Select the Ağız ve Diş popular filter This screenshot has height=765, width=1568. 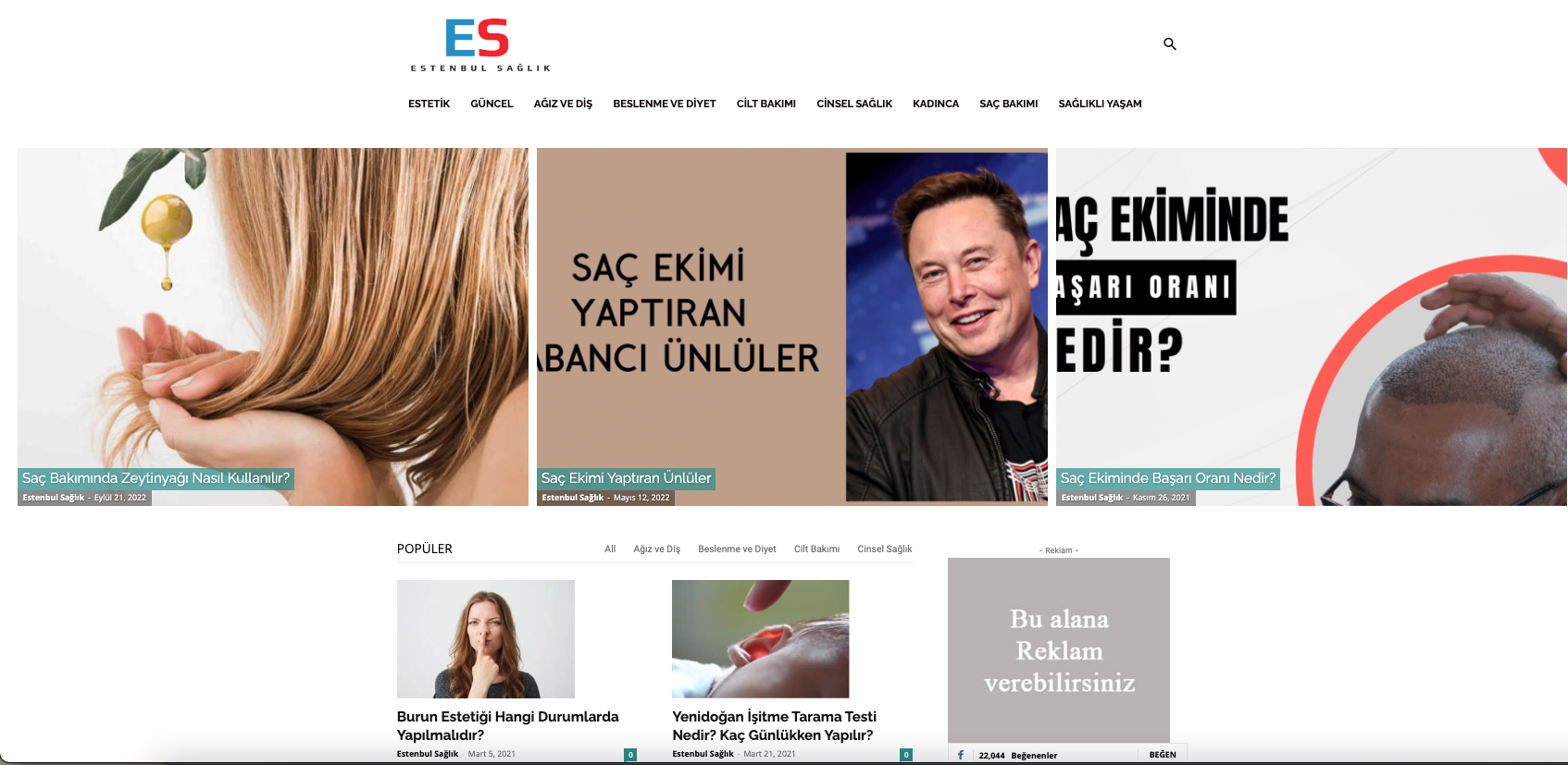(656, 549)
